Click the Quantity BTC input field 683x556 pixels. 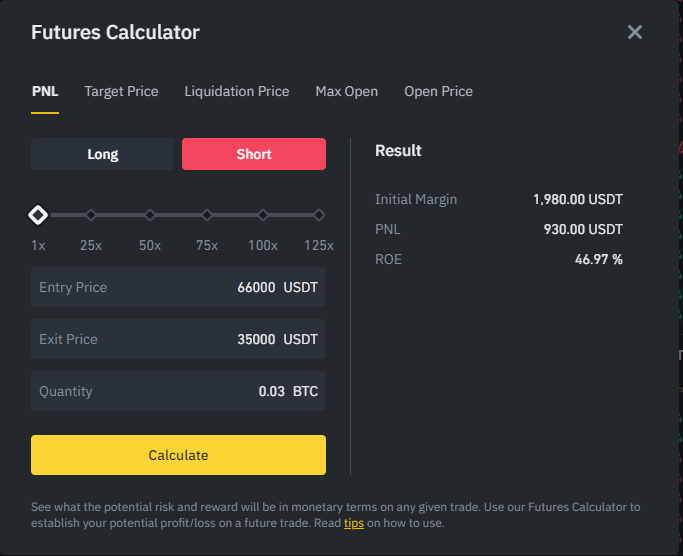point(178,391)
